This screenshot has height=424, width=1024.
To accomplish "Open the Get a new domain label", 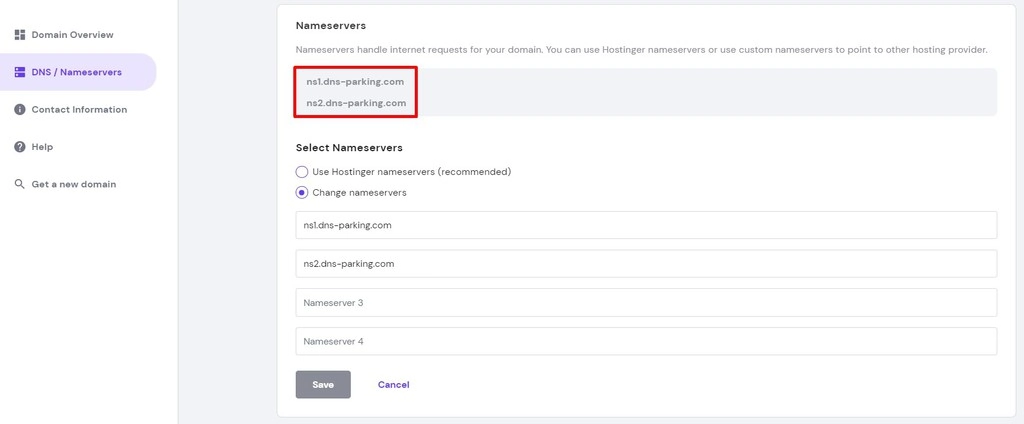I will coord(73,184).
